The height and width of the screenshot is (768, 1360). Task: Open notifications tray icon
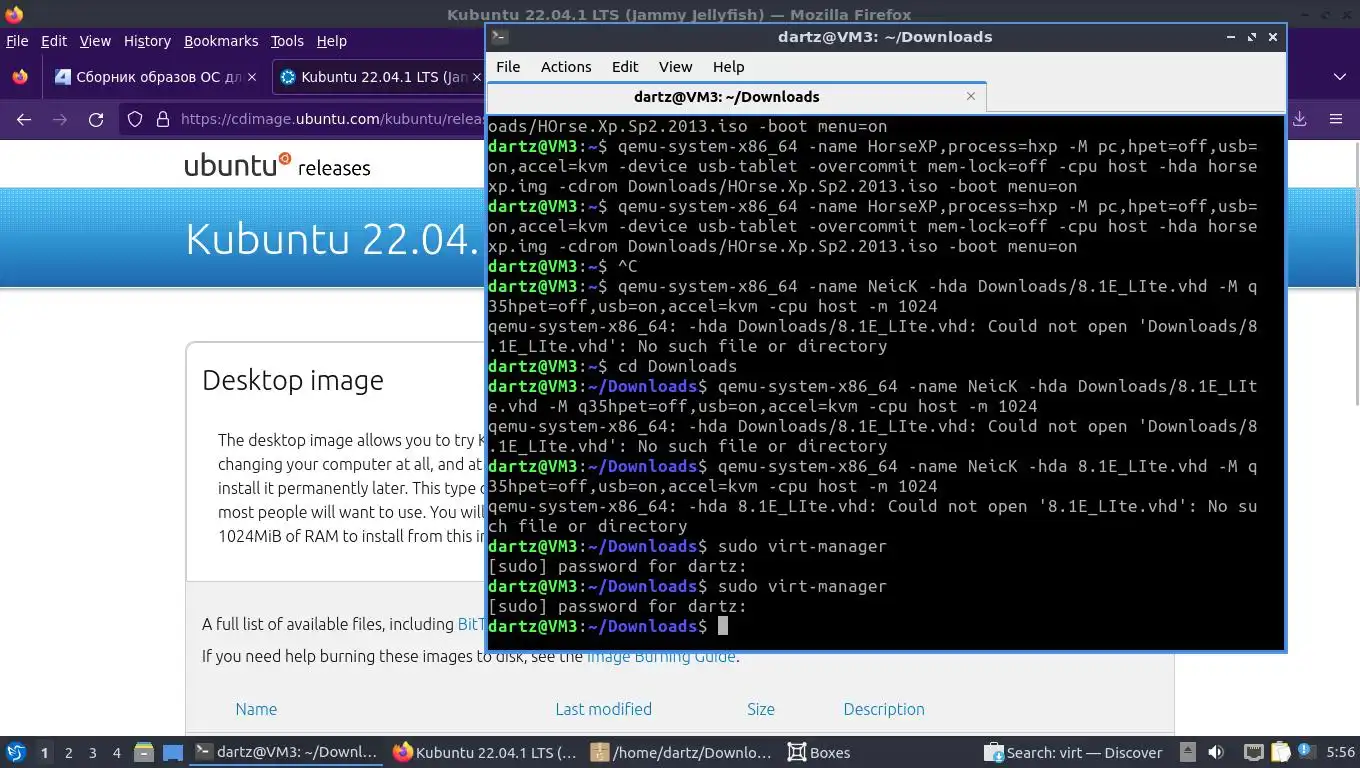click(x=1307, y=752)
